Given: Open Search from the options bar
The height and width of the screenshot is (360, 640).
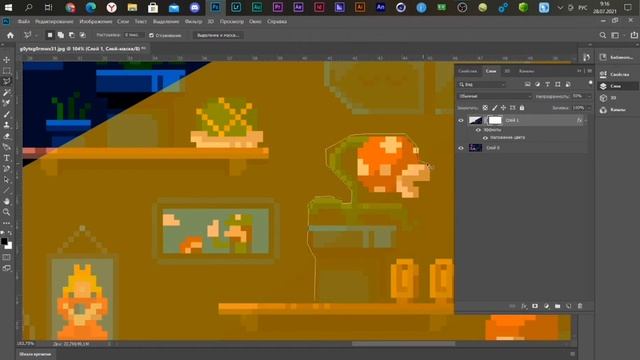Looking at the screenshot, I should [603, 36].
